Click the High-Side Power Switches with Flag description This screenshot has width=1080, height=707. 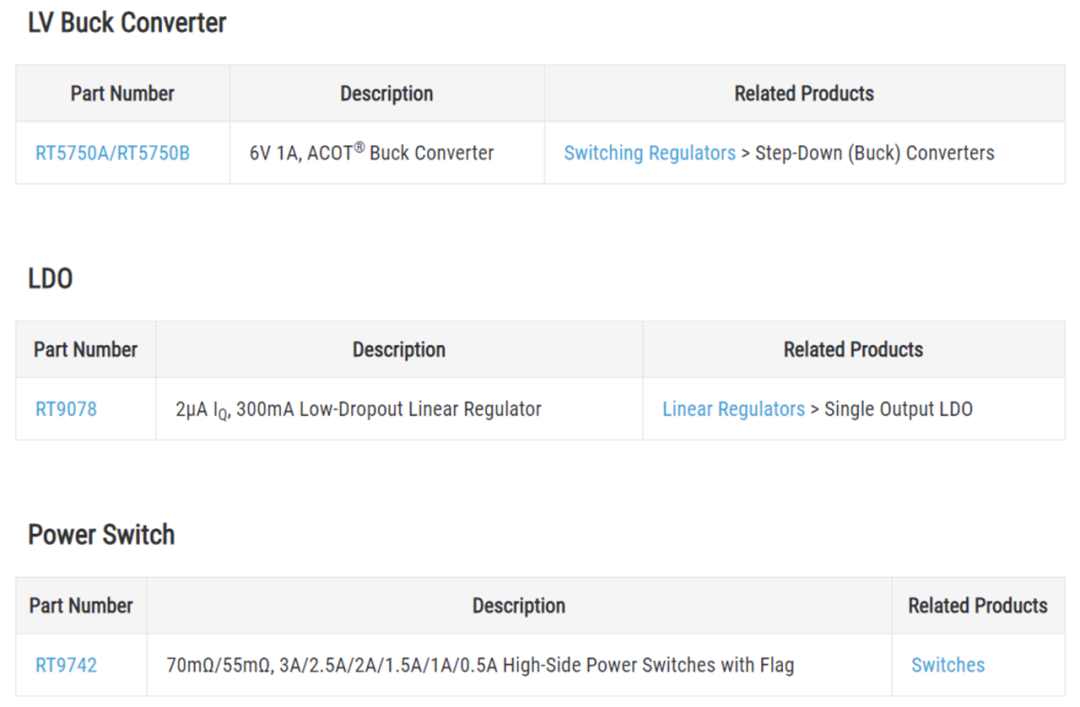pyautogui.click(x=480, y=665)
